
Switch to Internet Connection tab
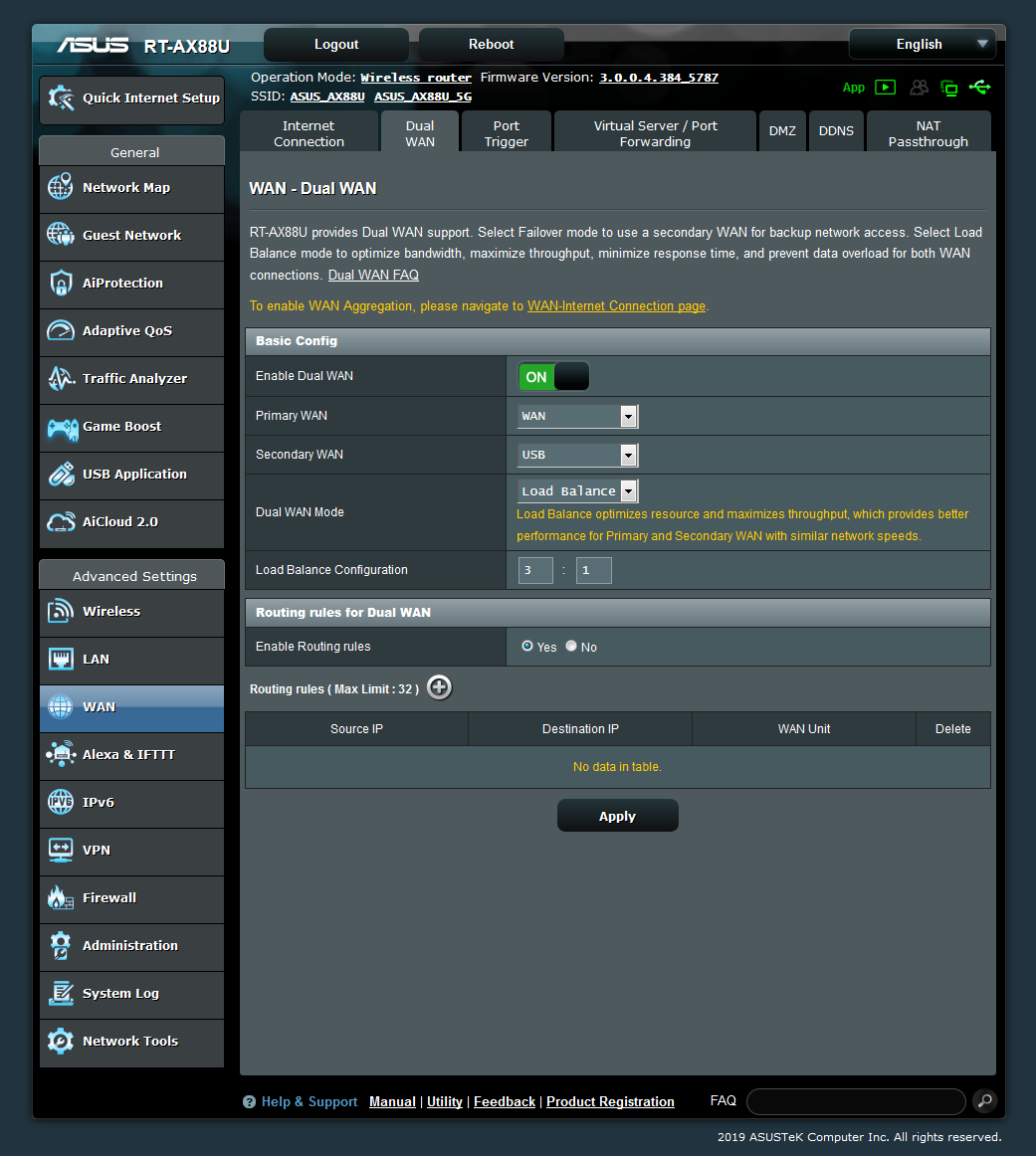point(309,133)
